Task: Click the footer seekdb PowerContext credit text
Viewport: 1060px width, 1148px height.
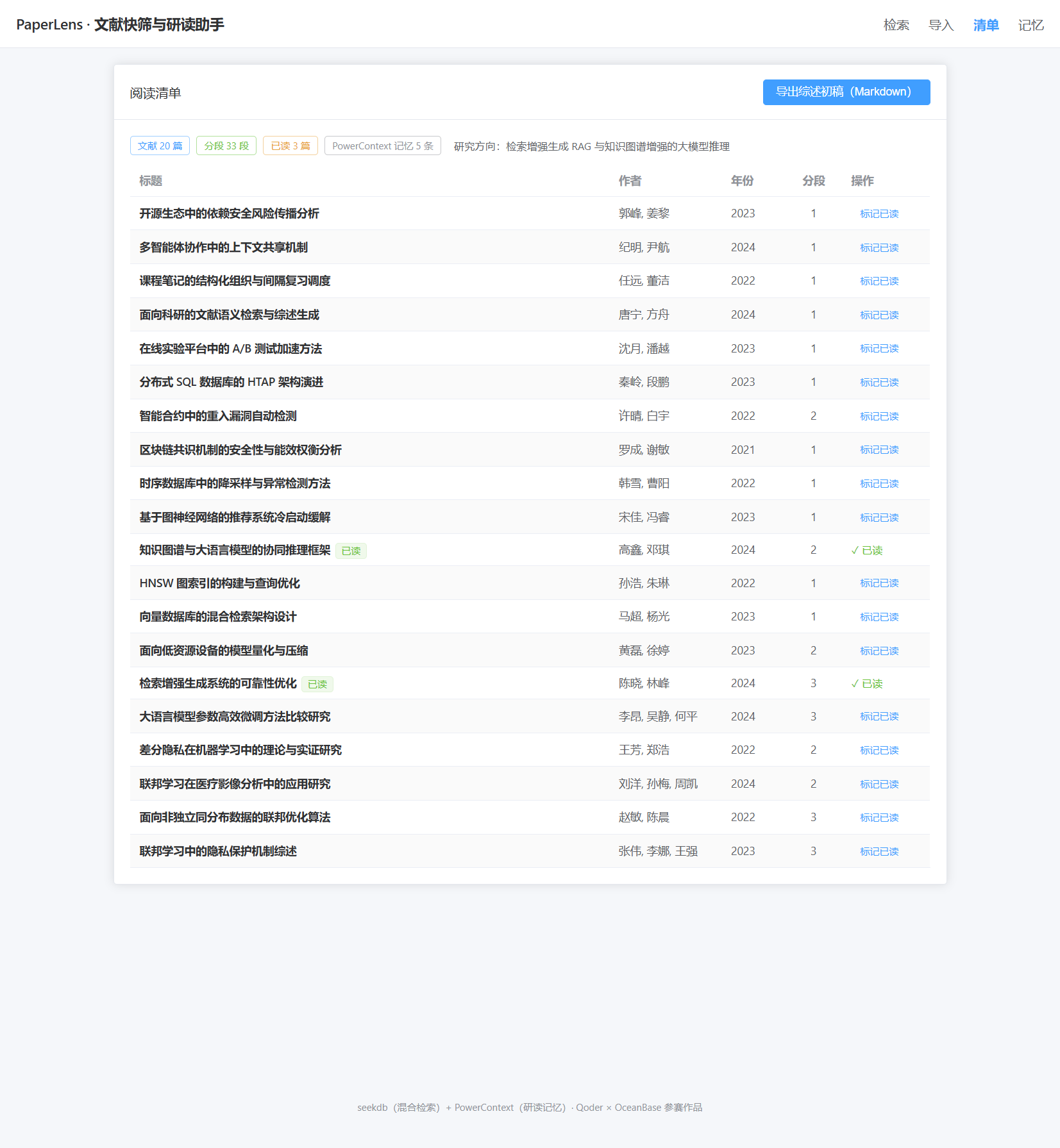Action: click(x=530, y=1107)
